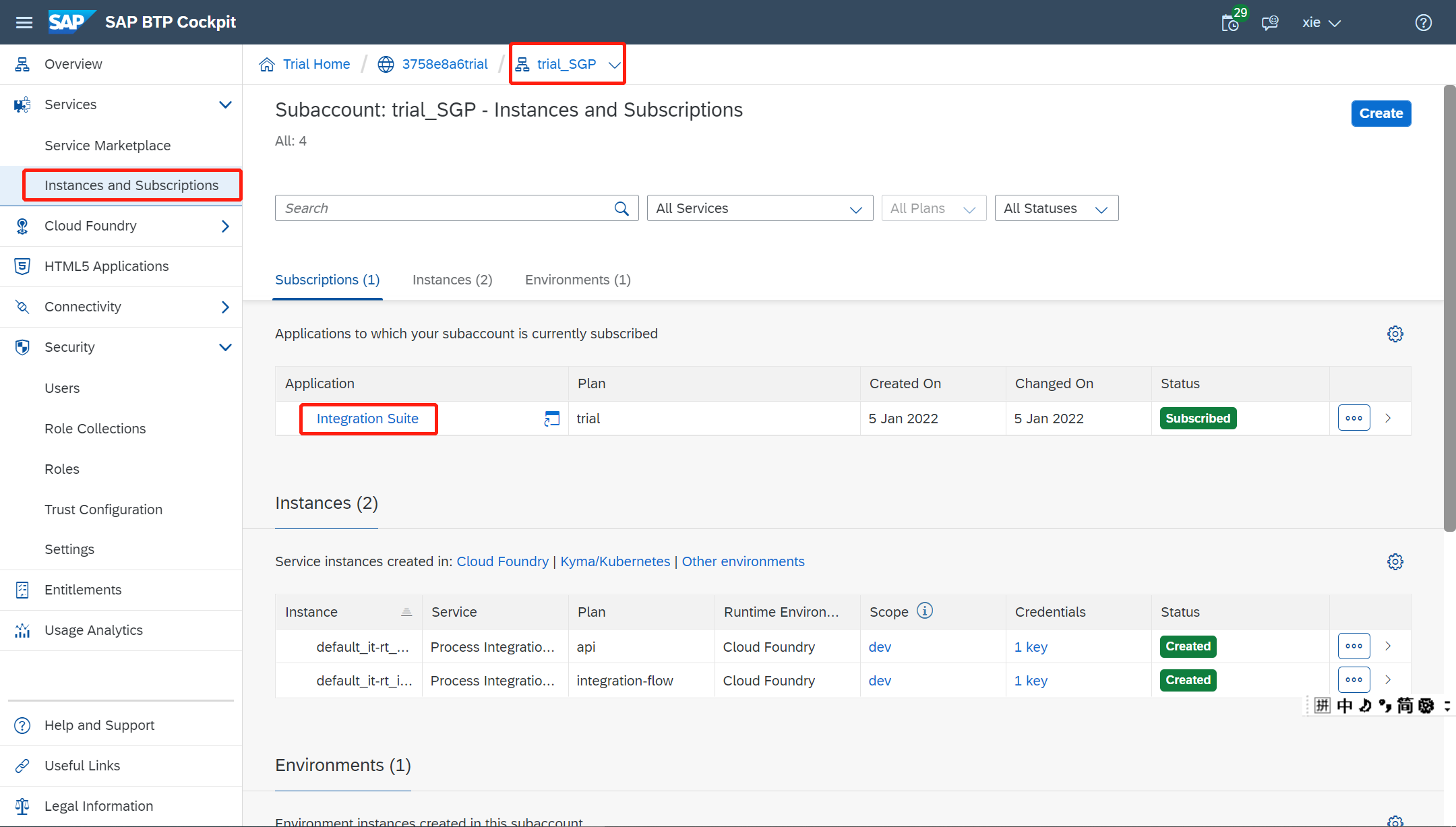The width and height of the screenshot is (1456, 827).
Task: Click the globe icon for 3758e8a6trial
Action: (x=386, y=64)
